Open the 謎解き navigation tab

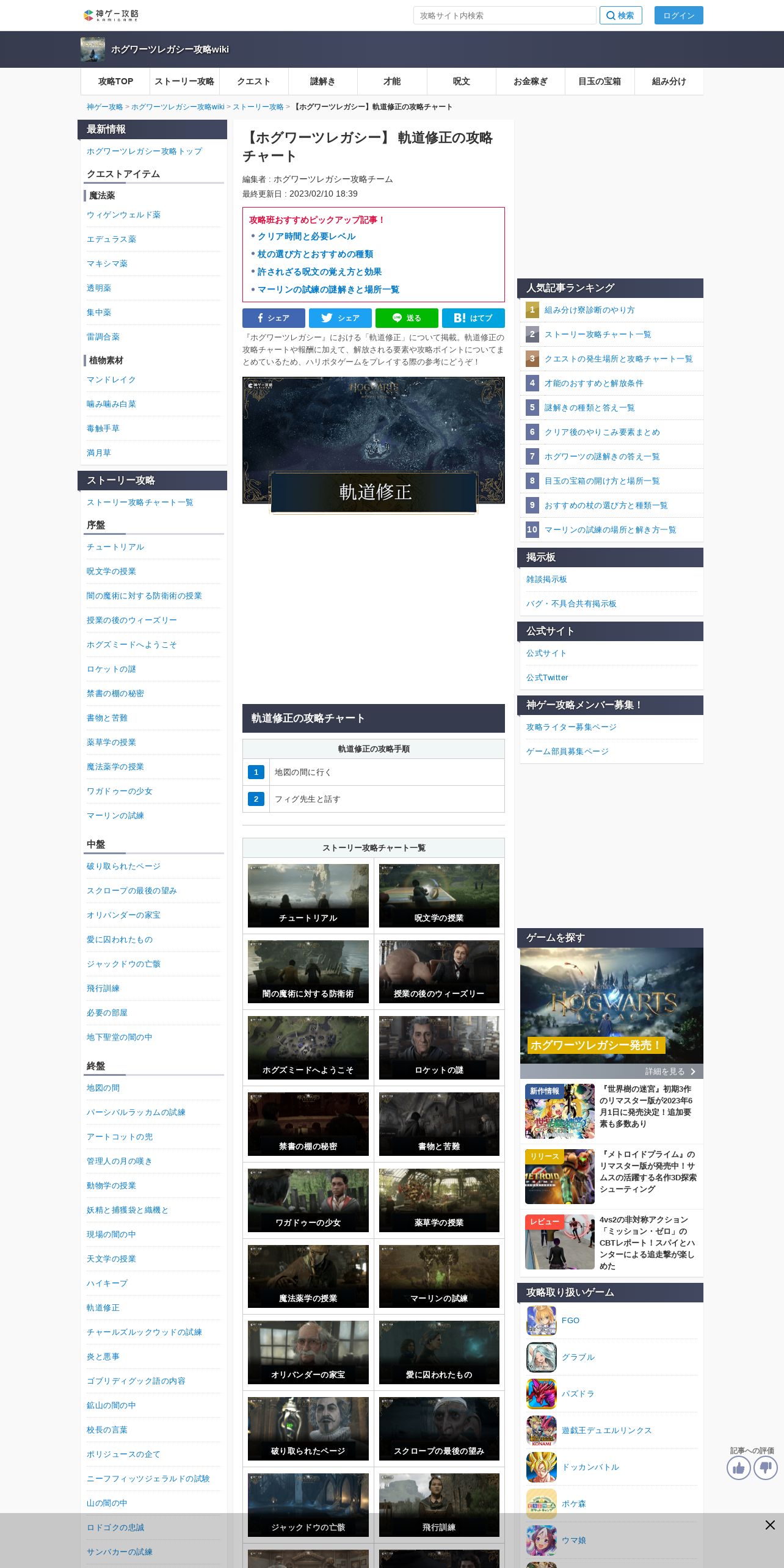[x=322, y=81]
